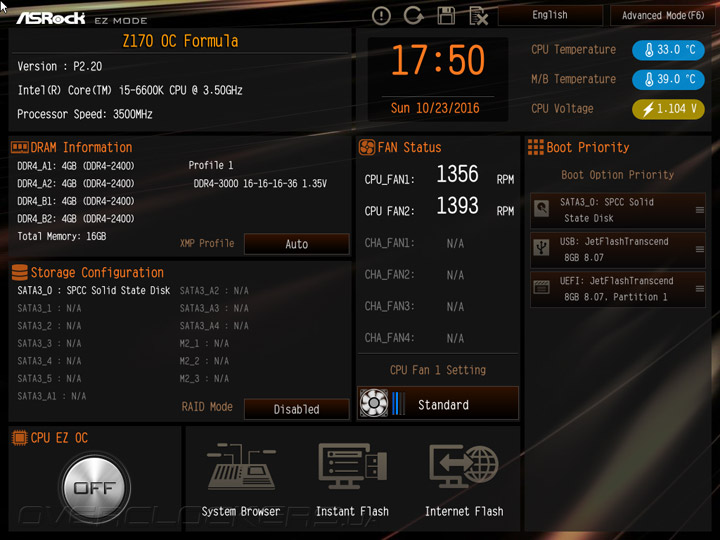Click the Storage Configuration disk stack icon

20,272
